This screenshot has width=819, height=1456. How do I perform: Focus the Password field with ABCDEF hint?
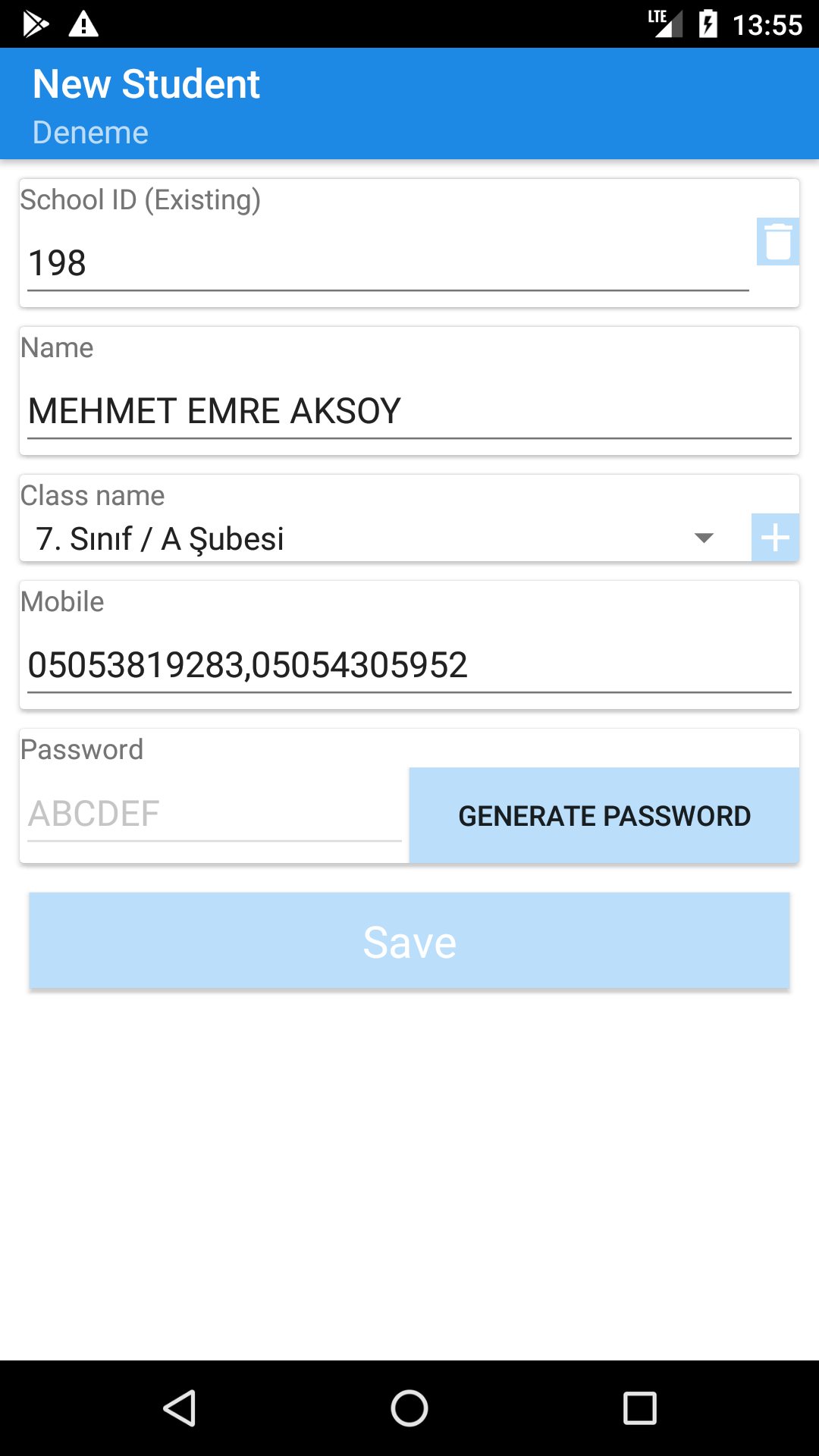point(214,814)
